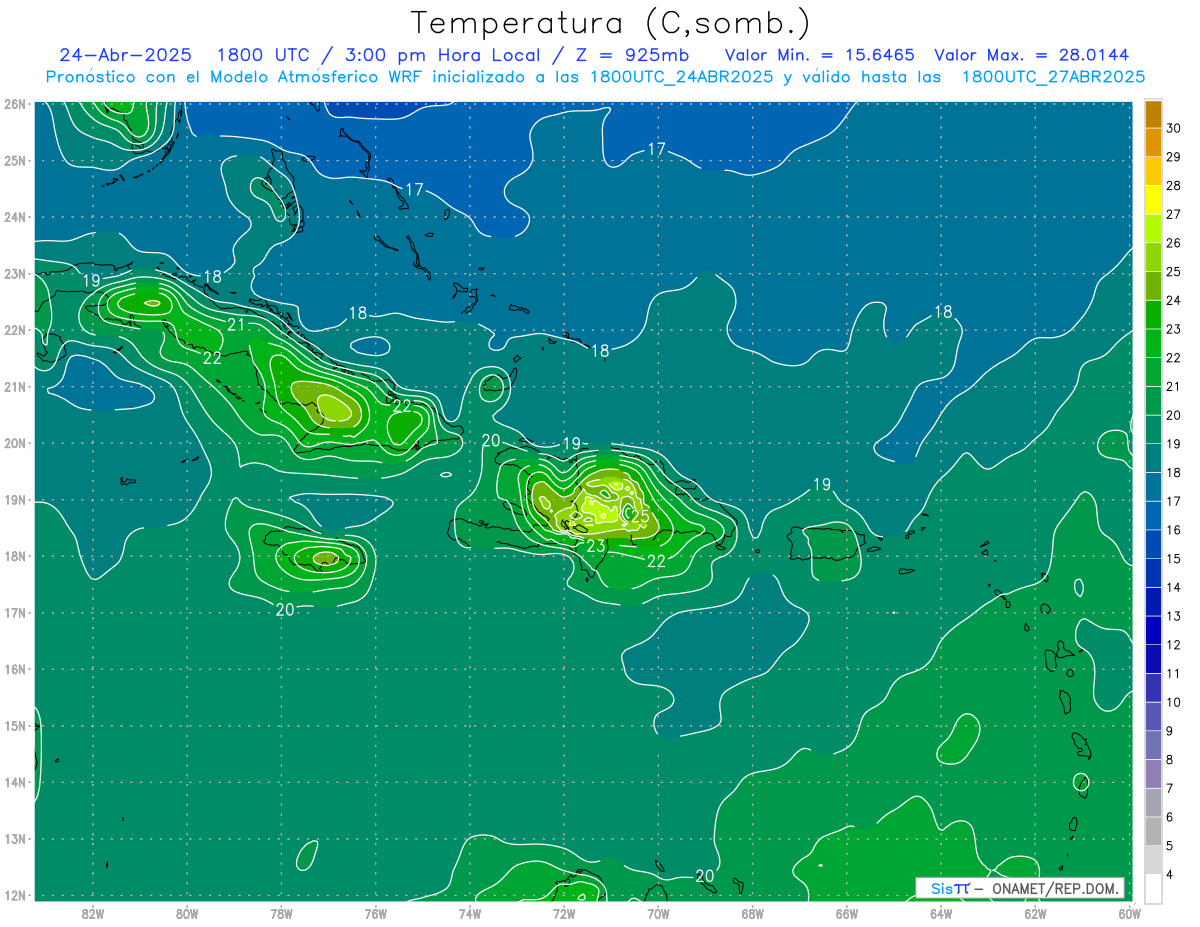This screenshot has width=1200, height=927.
Task: Click the legend value '30'
Action: [x=1173, y=127]
